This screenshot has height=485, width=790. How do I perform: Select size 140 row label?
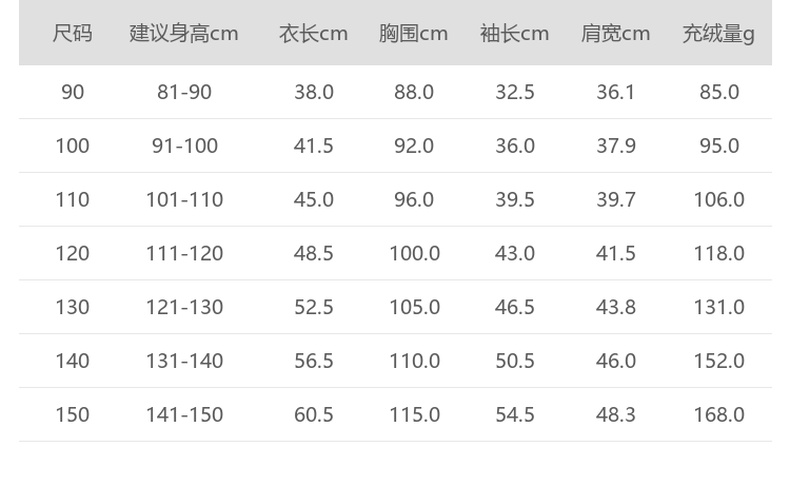72,361
